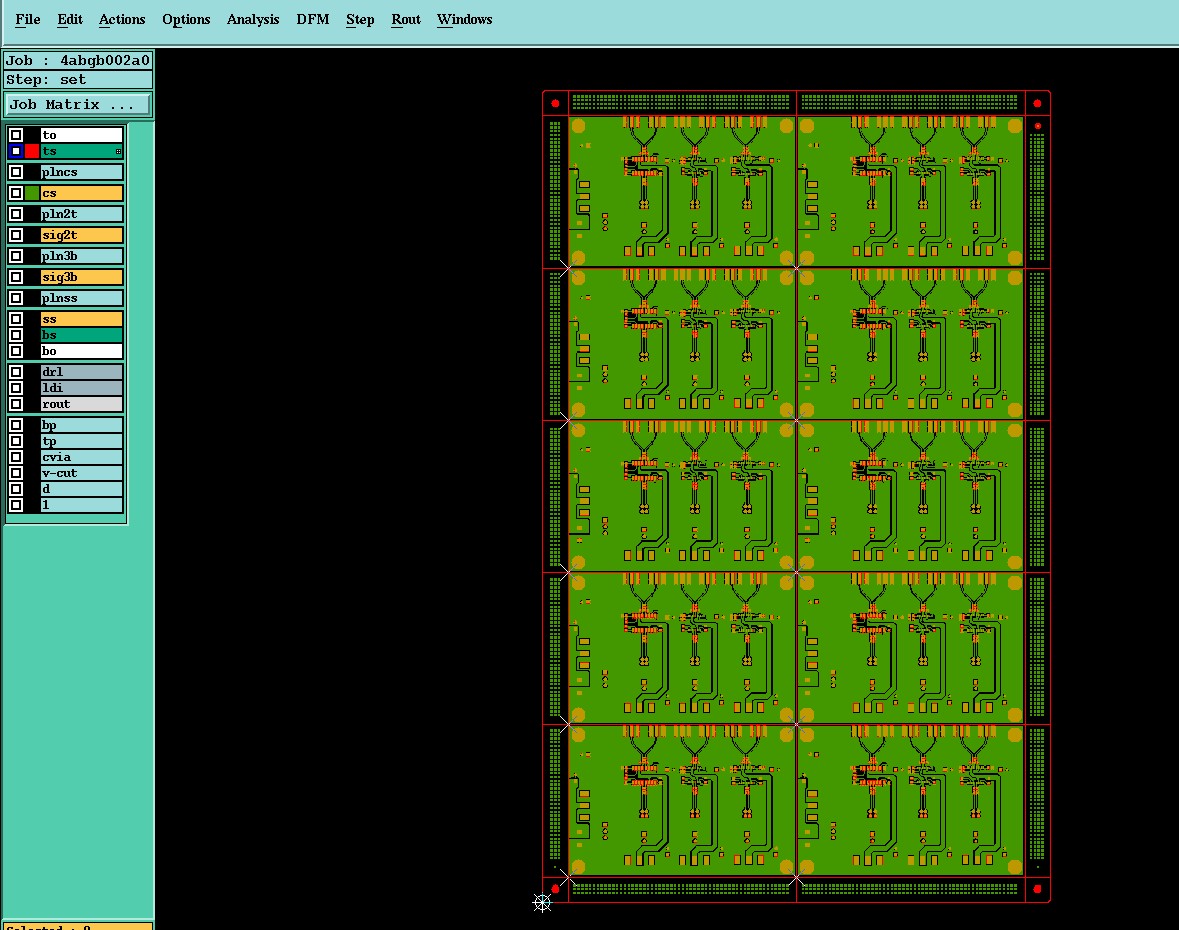
Task: Click the 'Step: set' label
Action: [78, 80]
